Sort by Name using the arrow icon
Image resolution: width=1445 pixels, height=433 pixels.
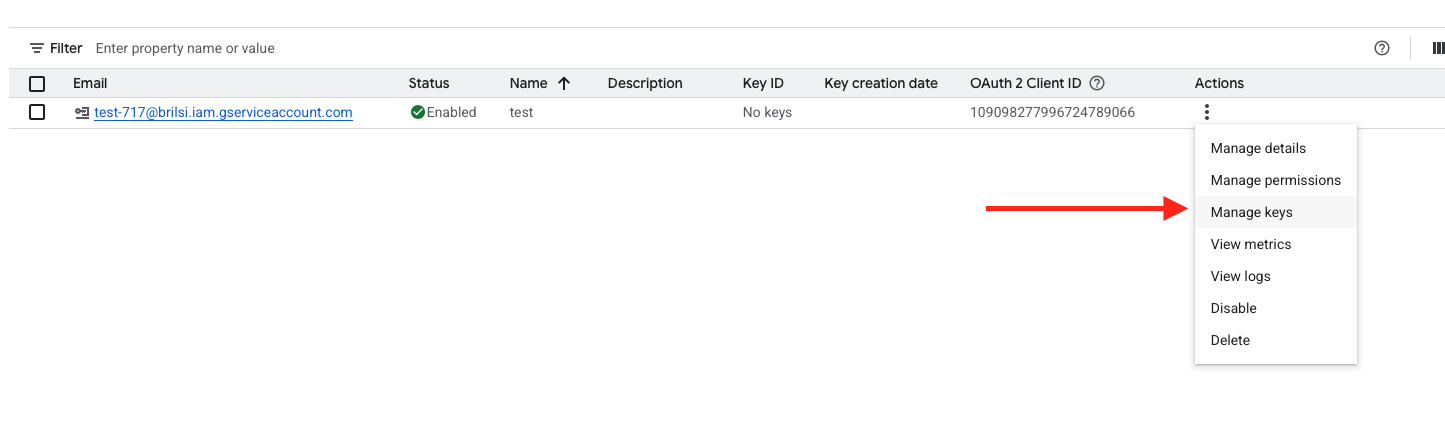click(x=564, y=83)
